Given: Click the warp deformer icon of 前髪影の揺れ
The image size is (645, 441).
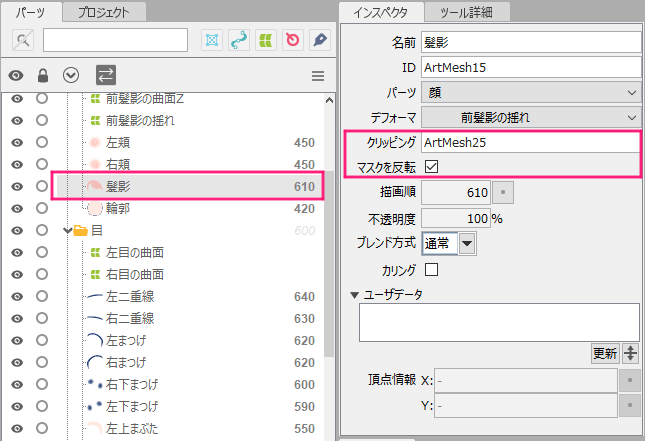Looking at the screenshot, I should [x=95, y=120].
